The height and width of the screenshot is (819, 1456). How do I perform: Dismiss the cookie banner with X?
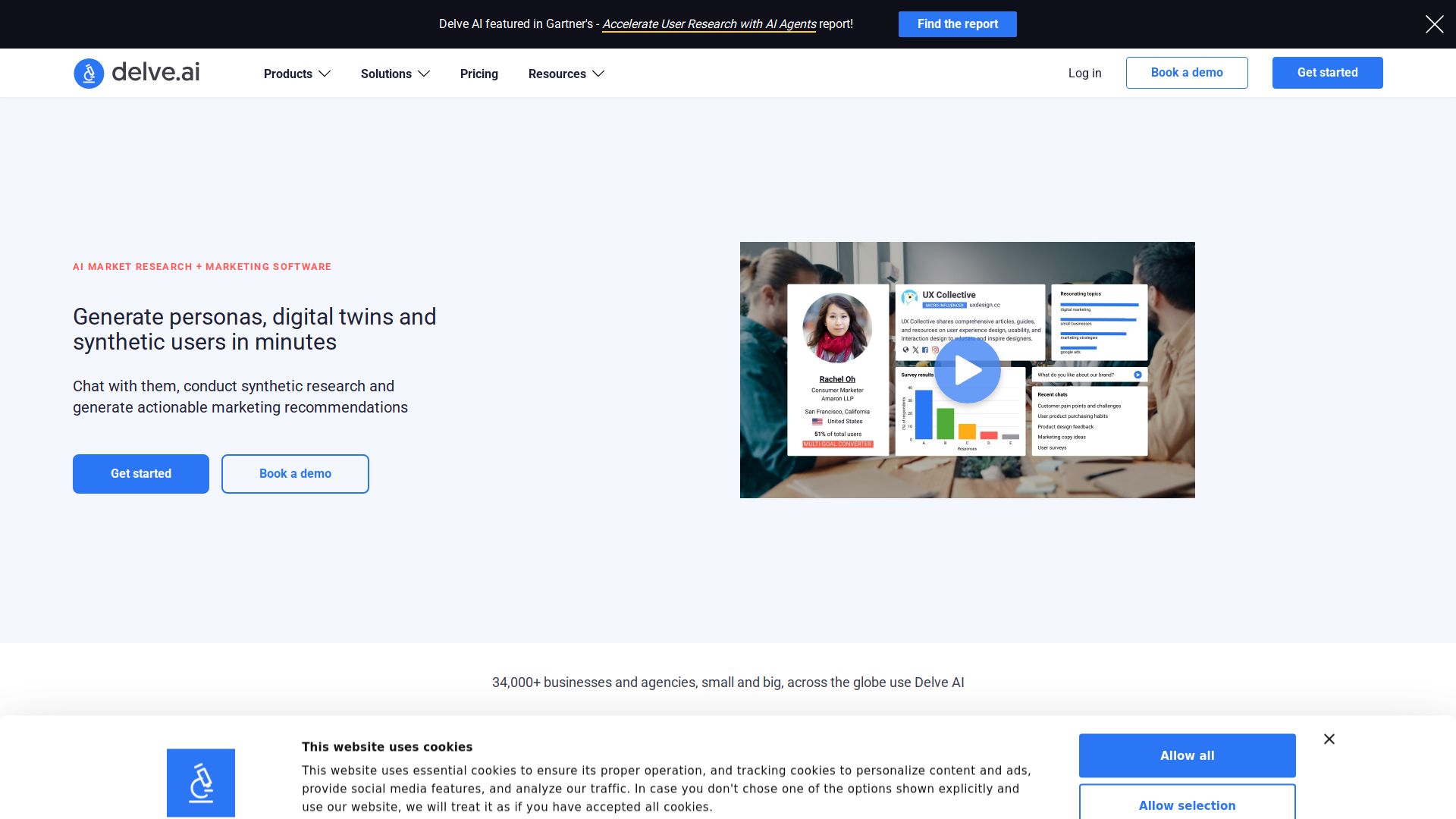[1329, 739]
